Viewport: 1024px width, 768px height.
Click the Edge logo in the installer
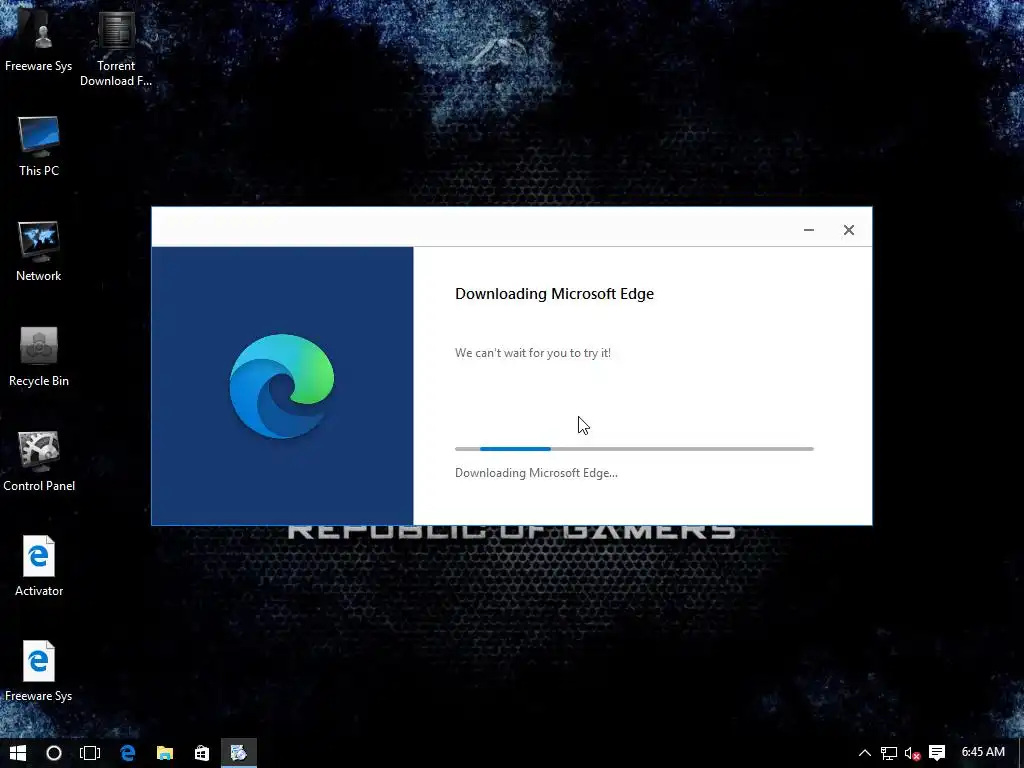[x=281, y=386]
